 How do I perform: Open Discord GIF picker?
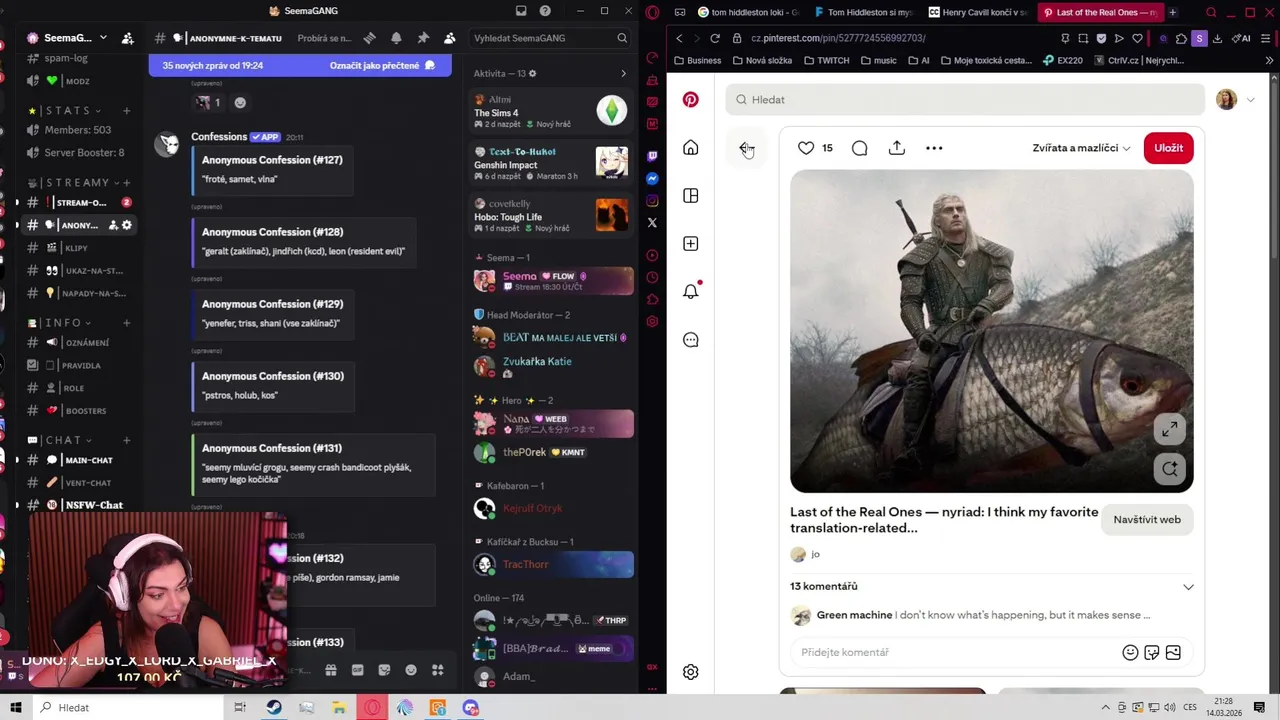coord(358,670)
